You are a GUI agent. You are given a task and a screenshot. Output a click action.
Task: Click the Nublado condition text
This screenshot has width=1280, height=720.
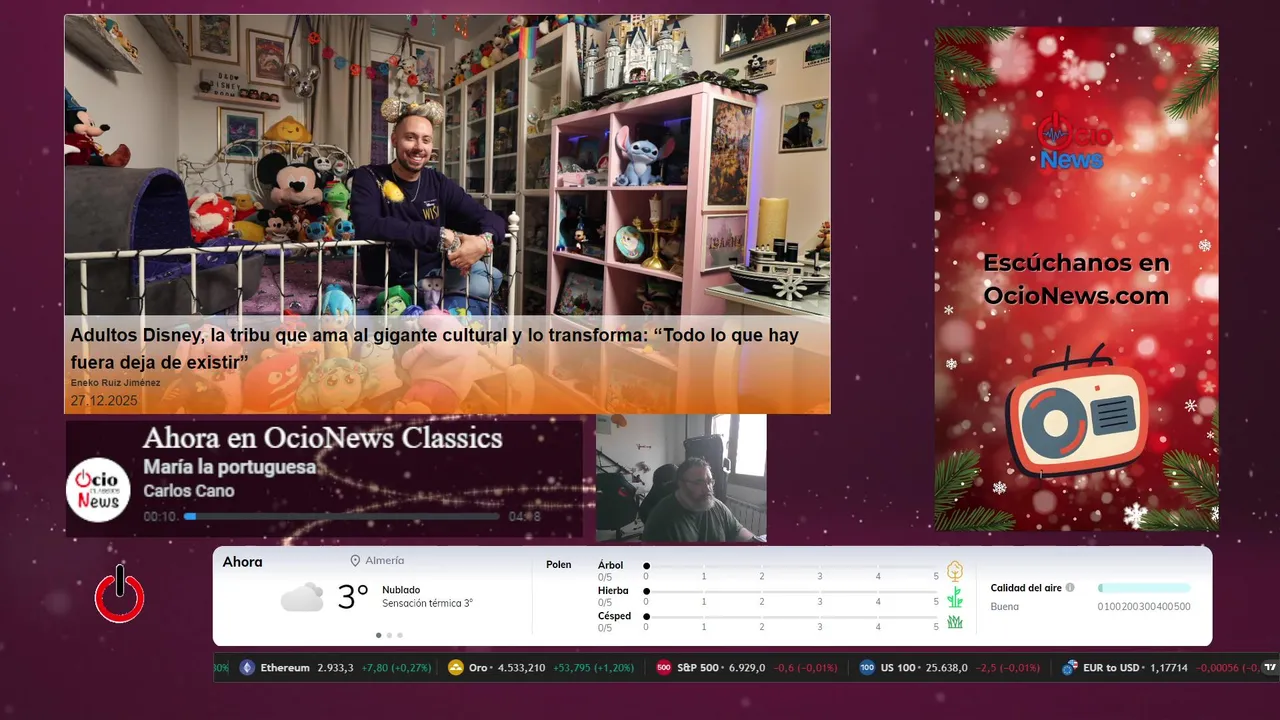coord(401,590)
